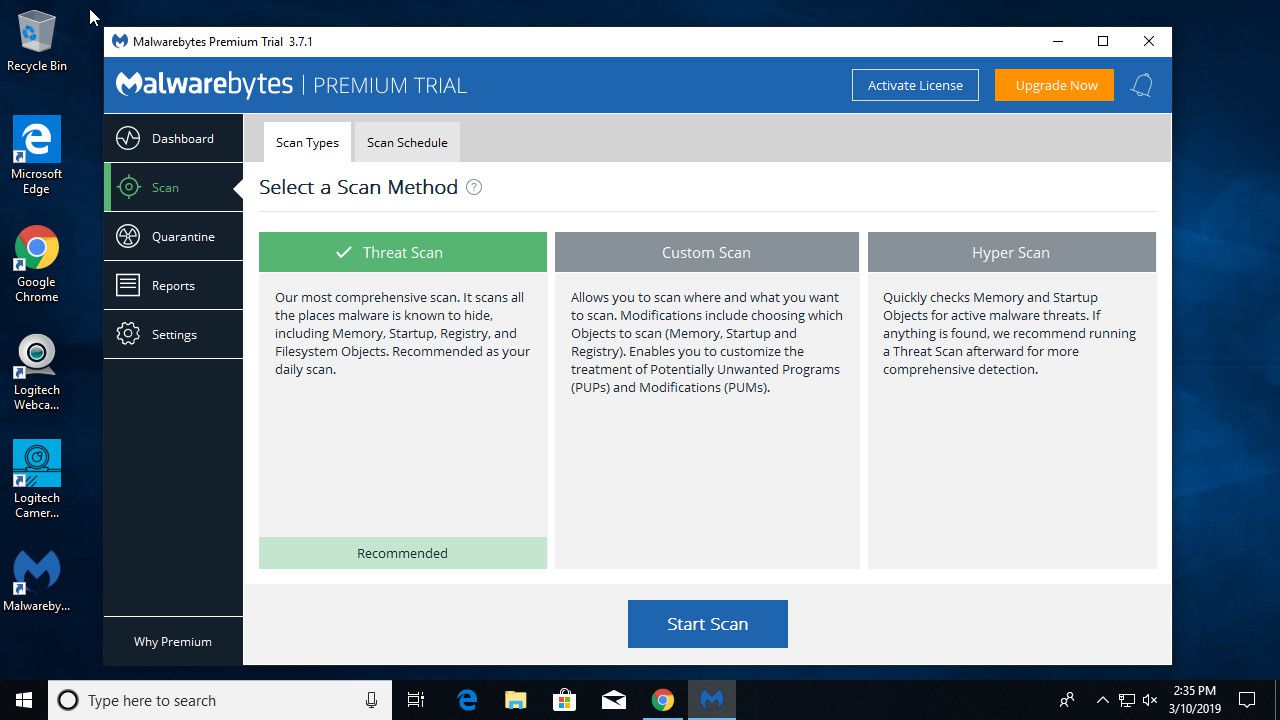Image resolution: width=1280 pixels, height=720 pixels.
Task: Click the microphone icon in the search box
Action: pyautogui.click(x=371, y=700)
